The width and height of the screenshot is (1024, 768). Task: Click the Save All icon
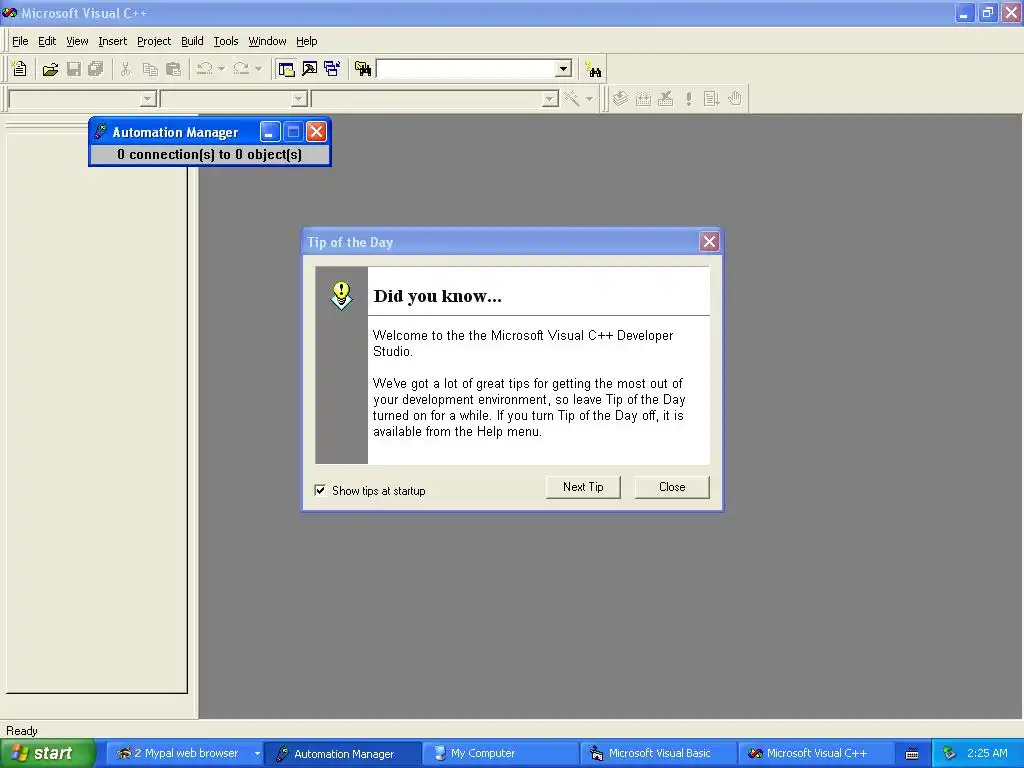[96, 69]
